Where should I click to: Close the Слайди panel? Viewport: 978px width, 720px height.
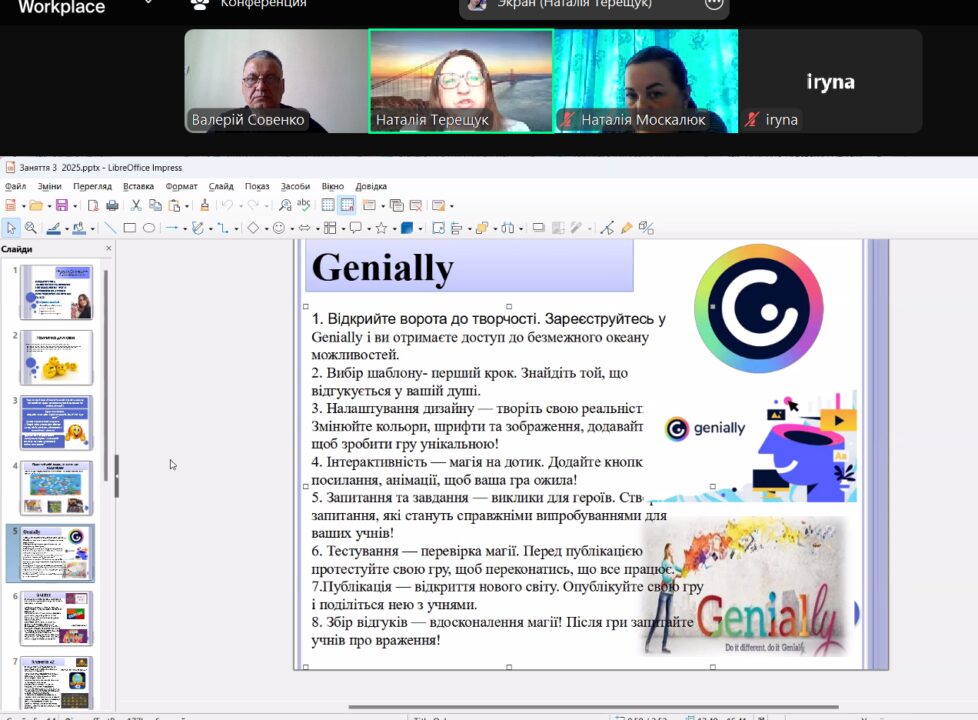click(x=109, y=248)
